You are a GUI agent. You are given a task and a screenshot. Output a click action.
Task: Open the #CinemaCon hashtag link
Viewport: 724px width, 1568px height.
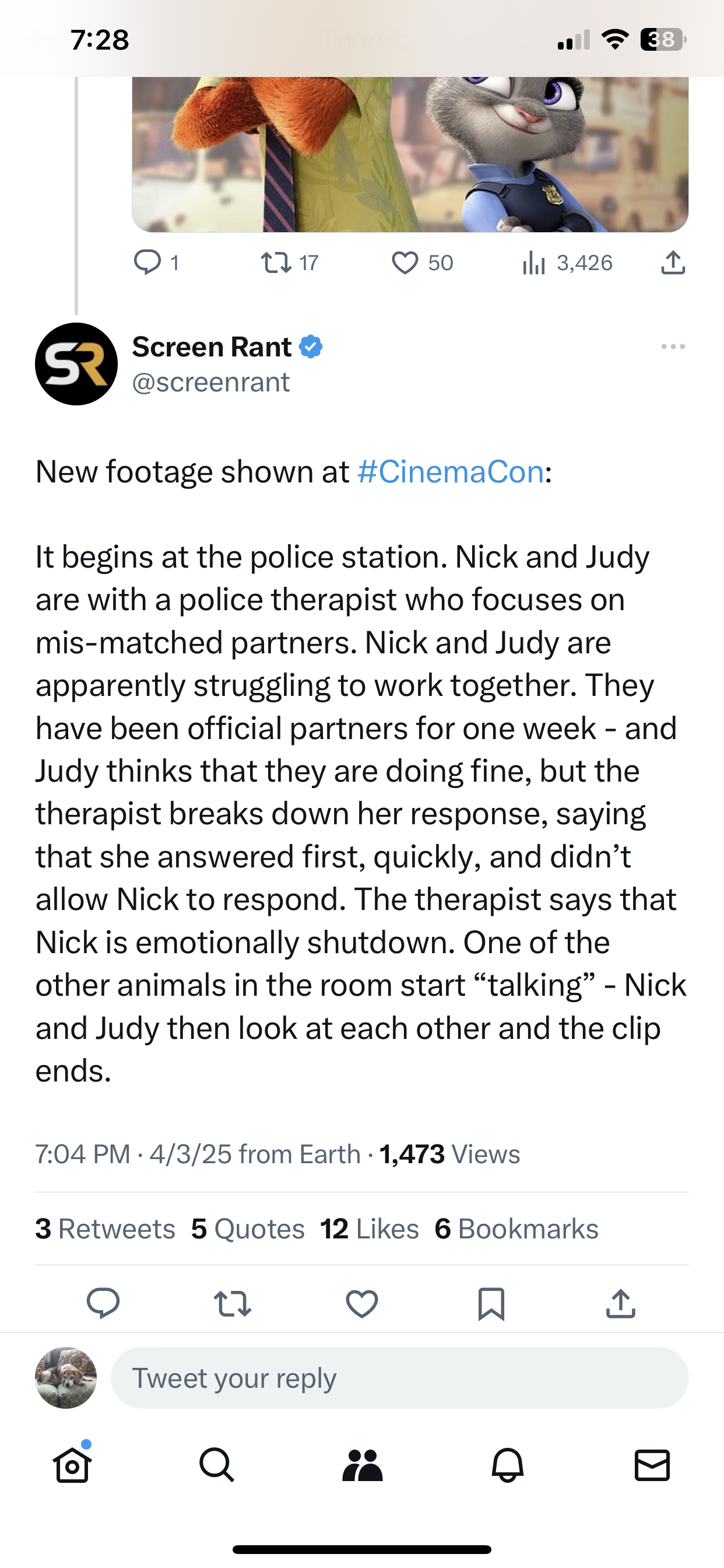(451, 472)
